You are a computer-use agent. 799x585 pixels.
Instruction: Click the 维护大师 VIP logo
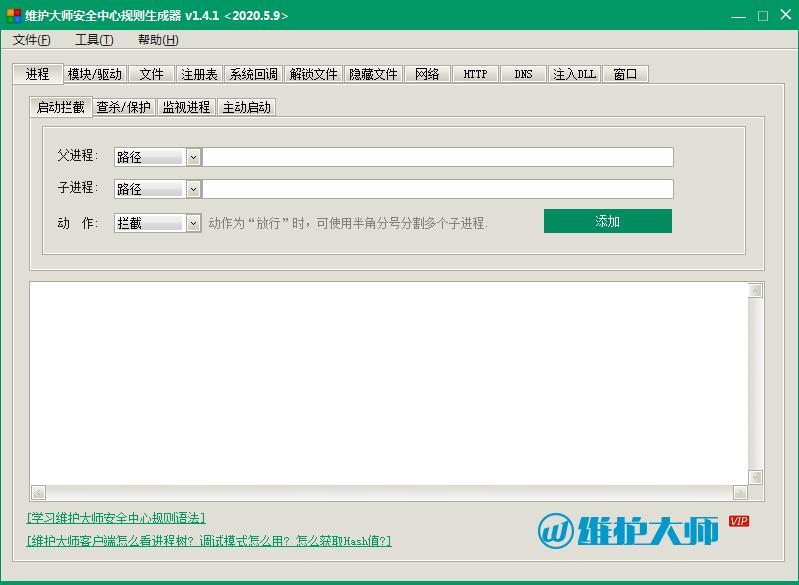[x=643, y=530]
